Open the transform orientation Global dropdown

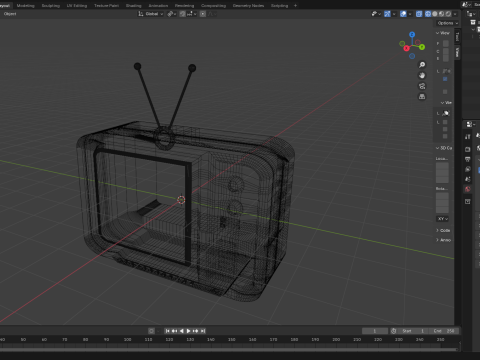tap(151, 14)
